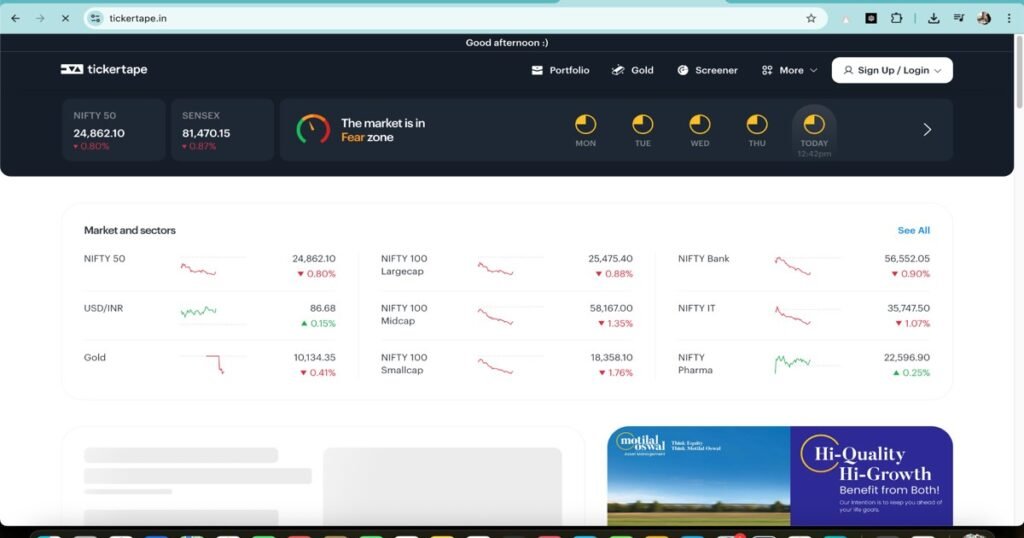Open the Screener tool
The width and height of the screenshot is (1024, 538).
tap(707, 70)
